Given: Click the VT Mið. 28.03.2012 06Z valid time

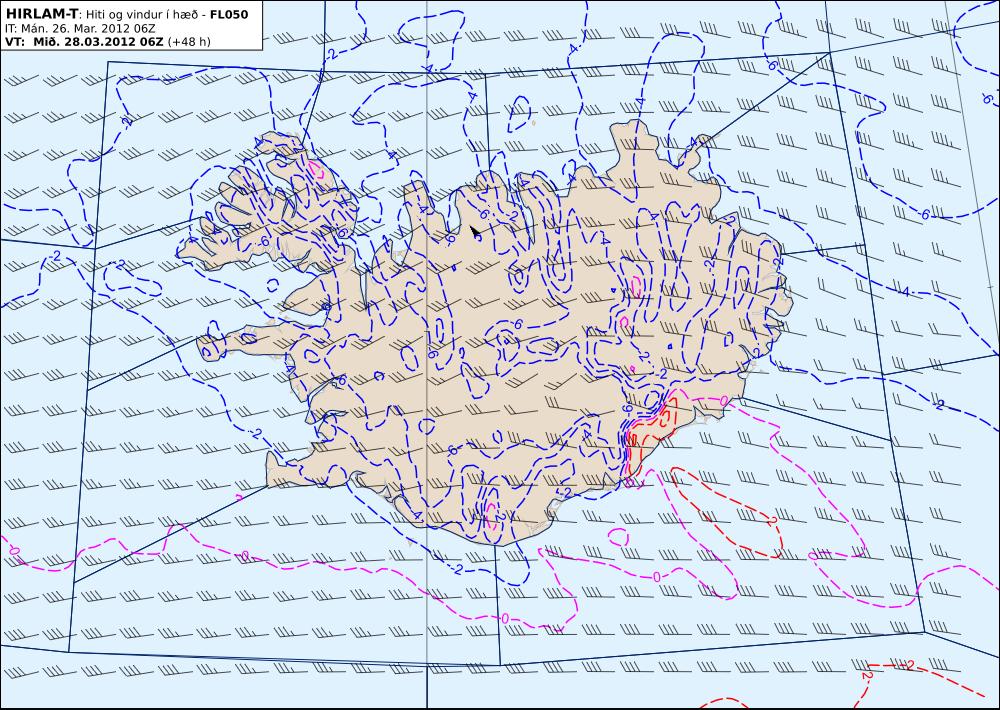Looking at the screenshot, I should point(84,42).
